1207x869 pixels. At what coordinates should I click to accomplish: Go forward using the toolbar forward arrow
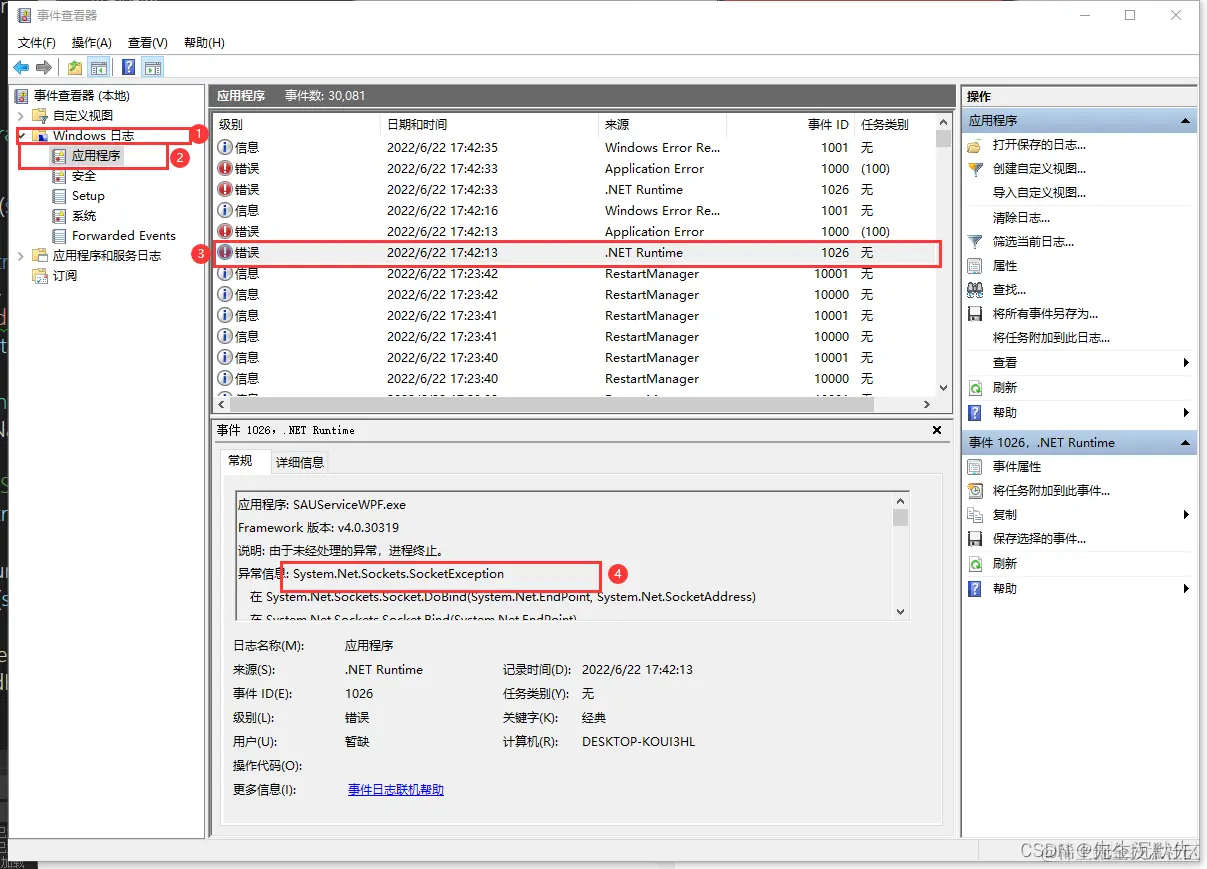click(43, 67)
